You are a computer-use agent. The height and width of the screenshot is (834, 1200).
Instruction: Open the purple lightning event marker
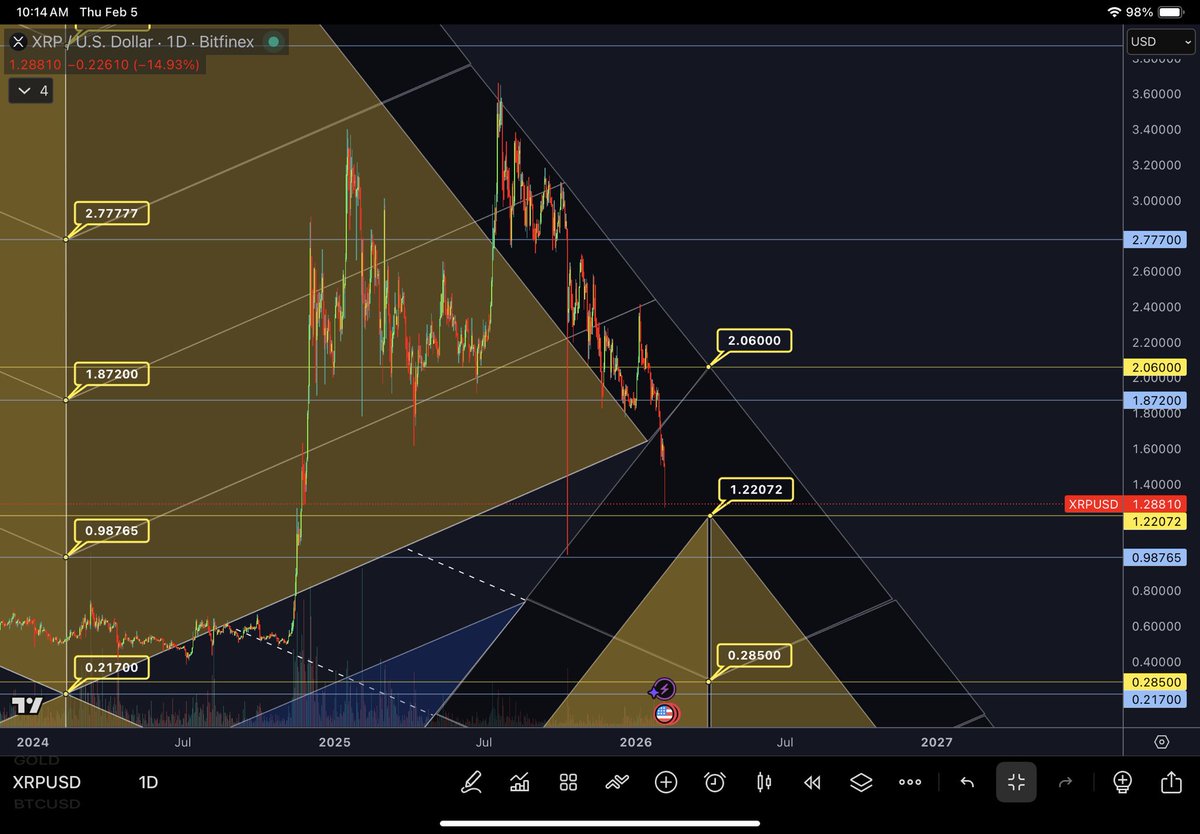[664, 689]
